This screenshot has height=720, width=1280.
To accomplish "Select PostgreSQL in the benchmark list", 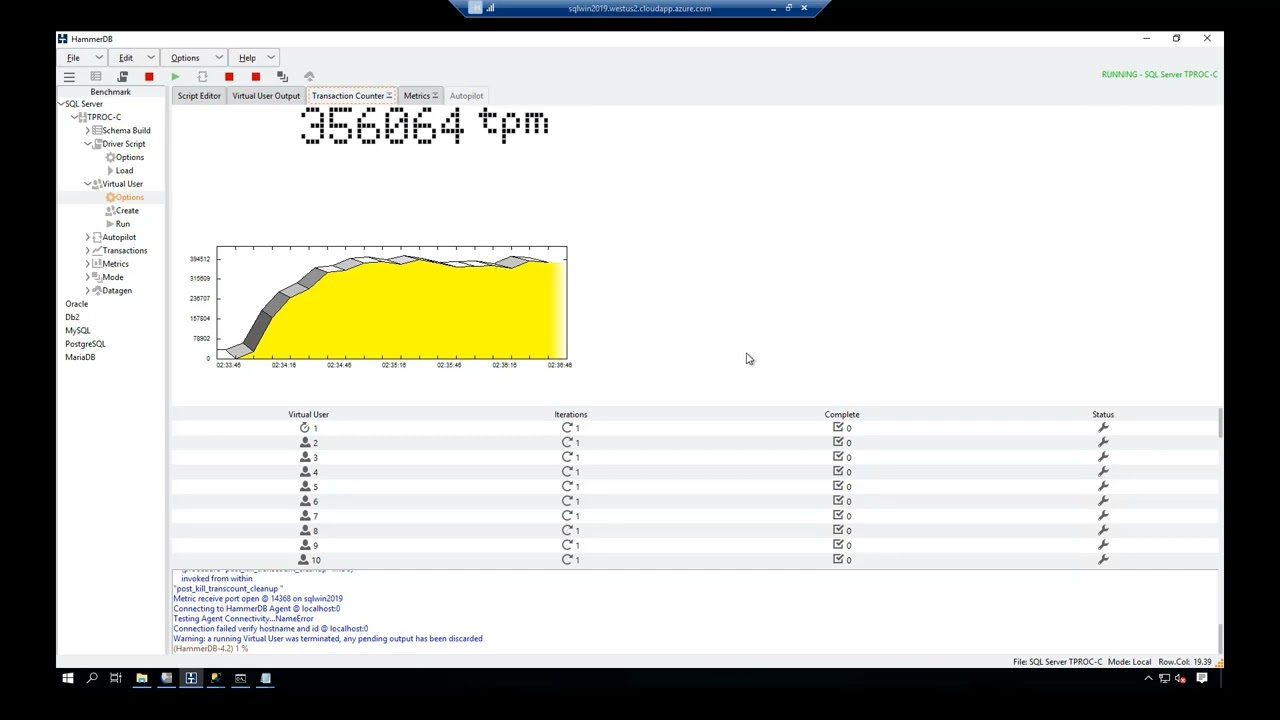I will [x=85, y=344].
